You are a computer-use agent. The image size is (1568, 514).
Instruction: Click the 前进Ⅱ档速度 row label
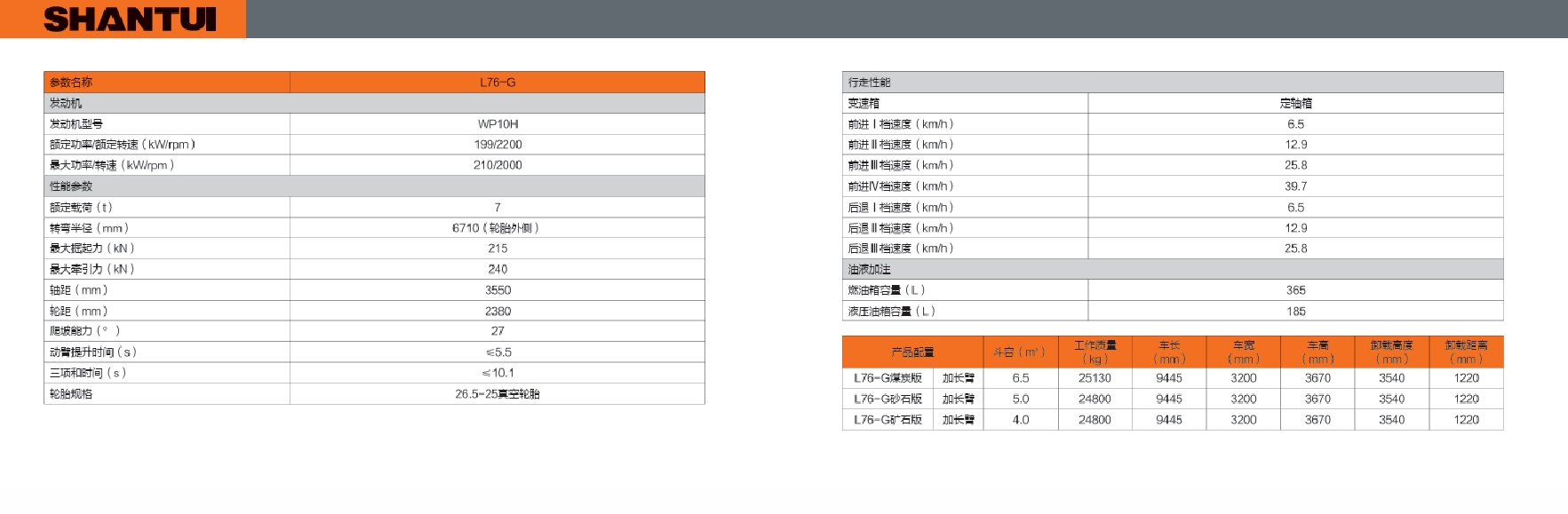[901, 145]
